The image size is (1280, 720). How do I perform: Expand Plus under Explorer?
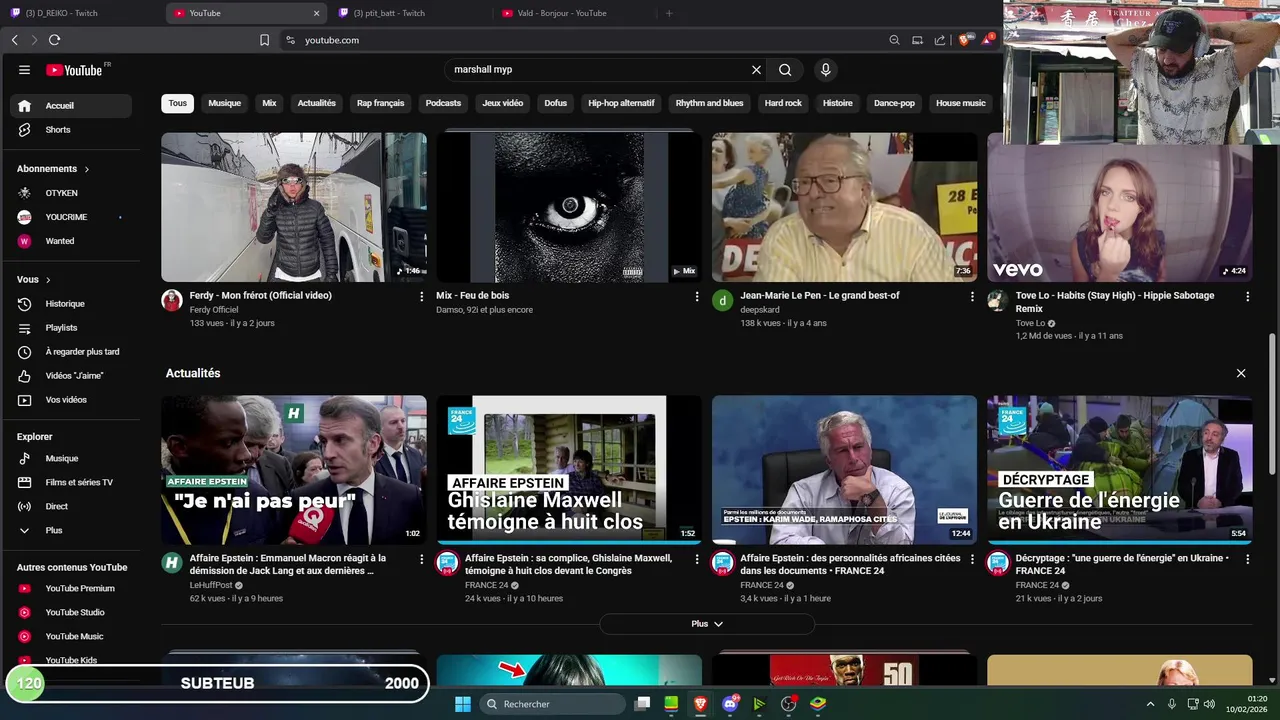[71, 531]
